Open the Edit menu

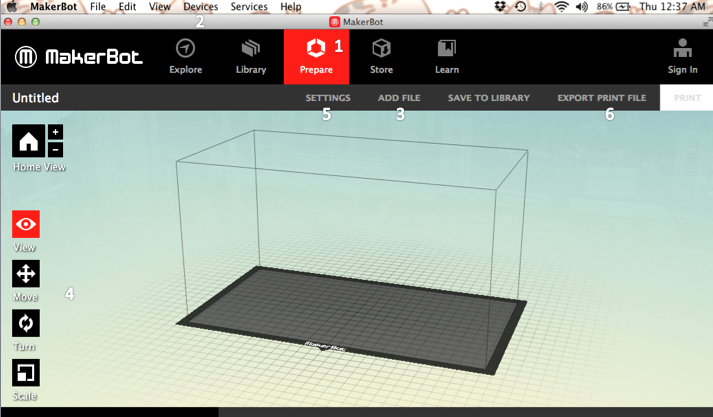click(x=127, y=7)
